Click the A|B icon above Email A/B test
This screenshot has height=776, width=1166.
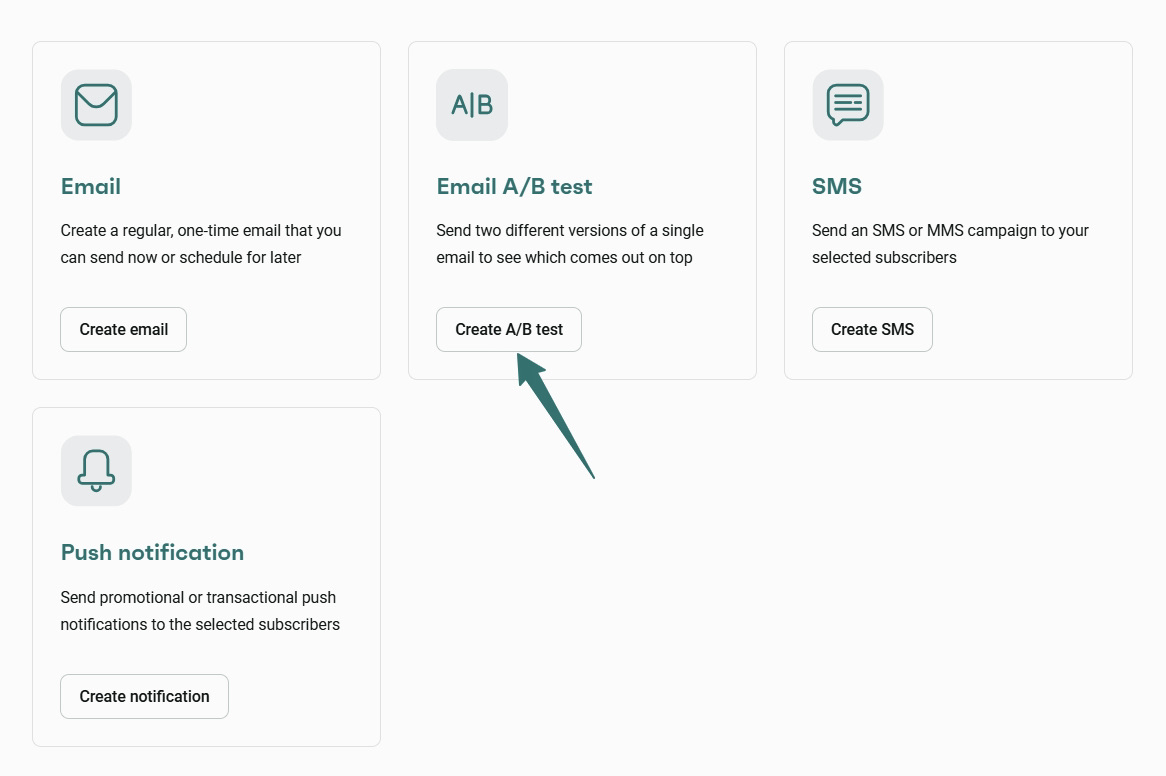point(471,104)
